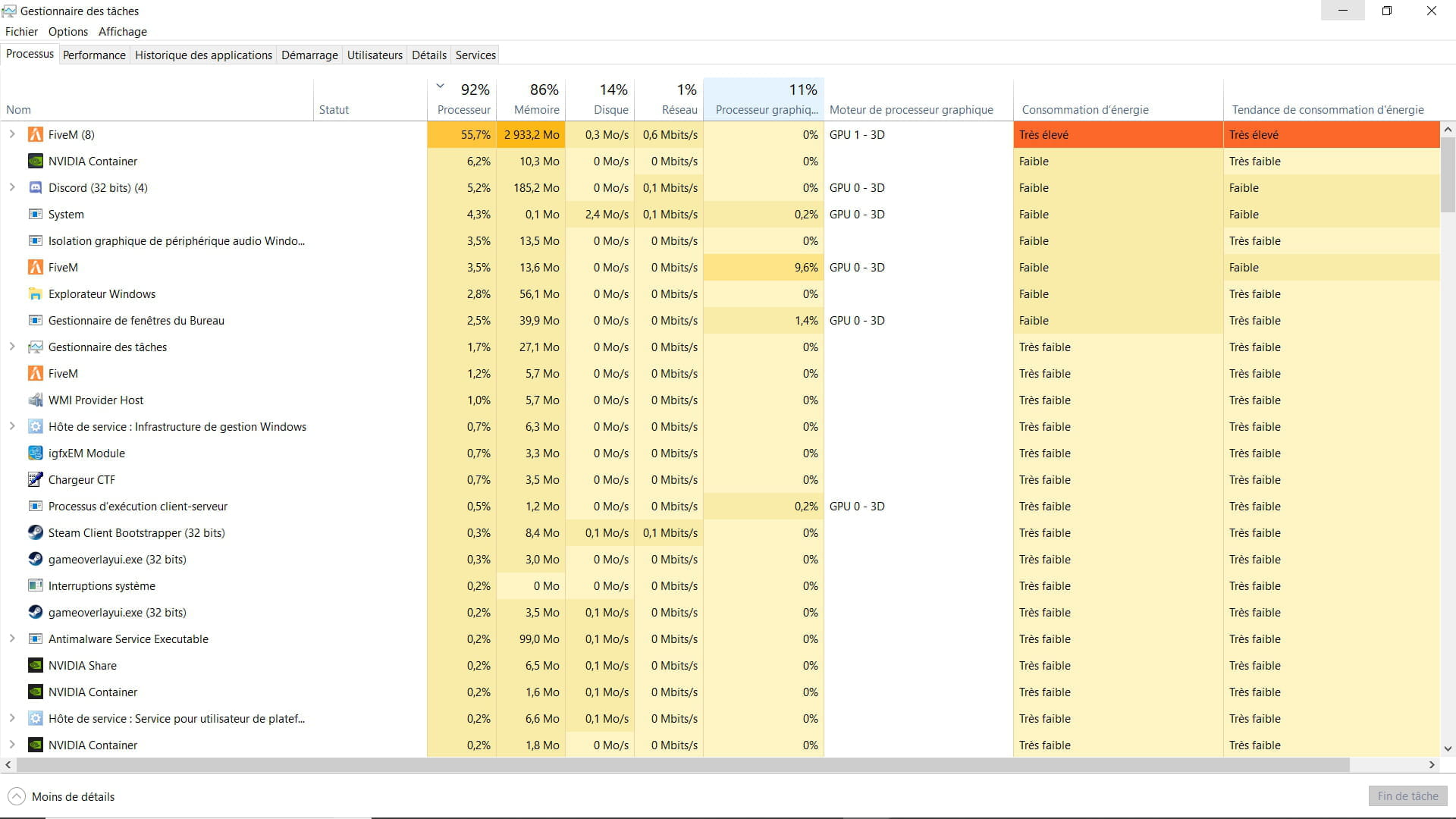Click the FiveM (8) process icon
Image resolution: width=1456 pixels, height=819 pixels.
coord(35,135)
